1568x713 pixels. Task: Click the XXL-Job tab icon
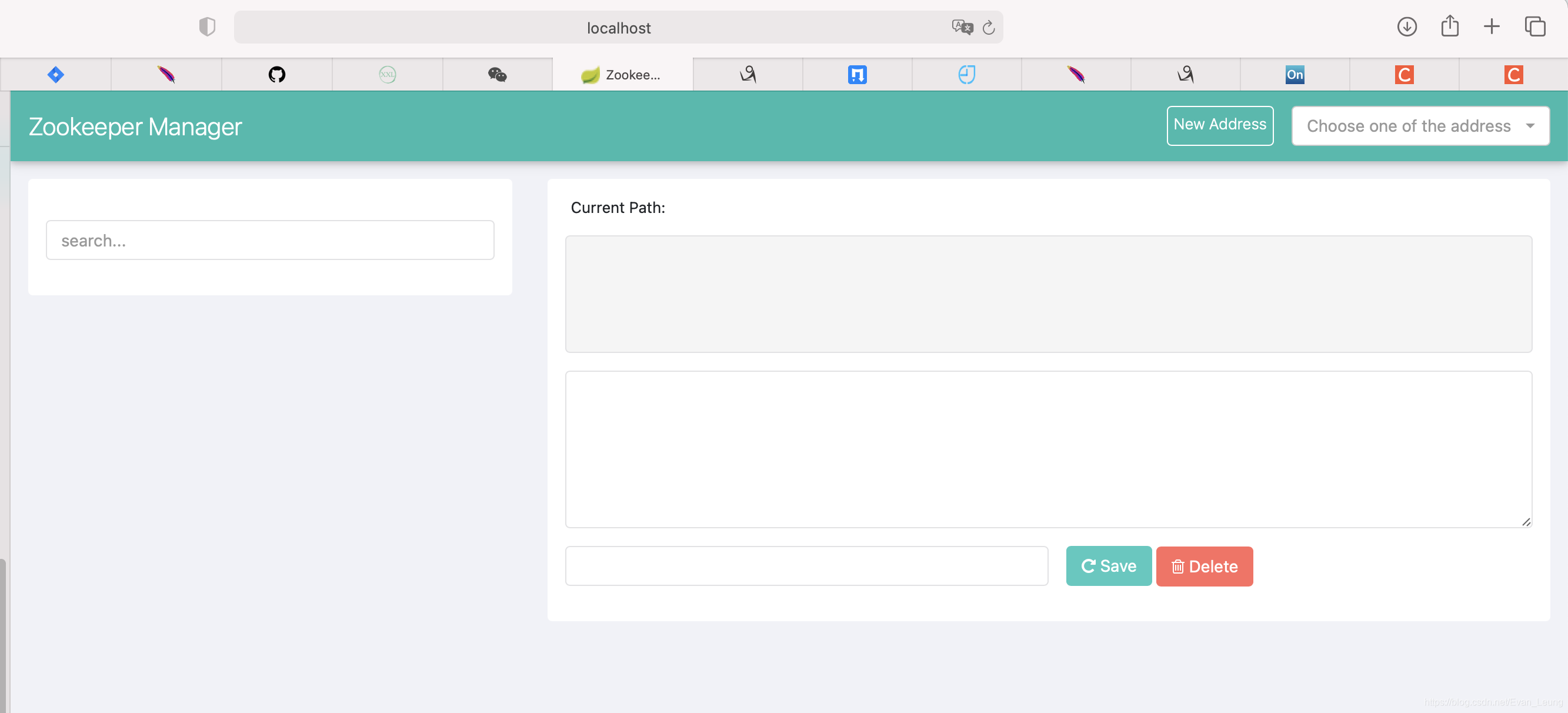tap(387, 74)
